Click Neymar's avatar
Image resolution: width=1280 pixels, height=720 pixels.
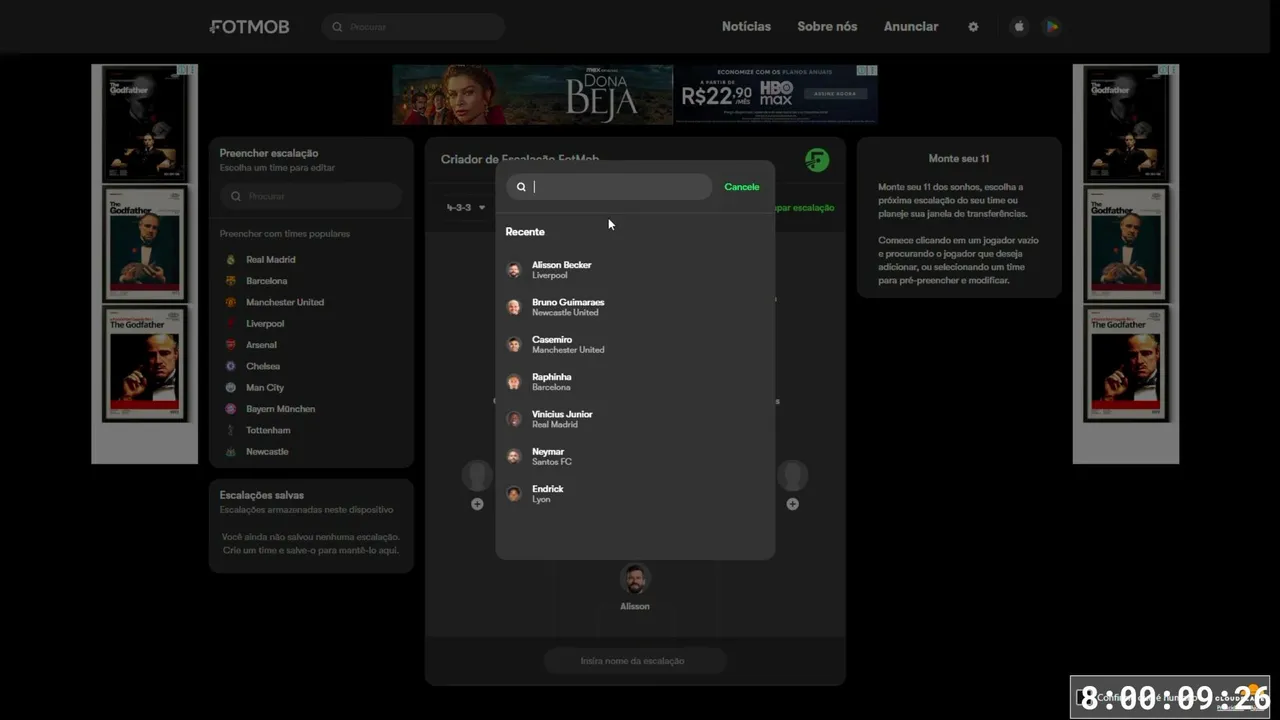(x=514, y=456)
